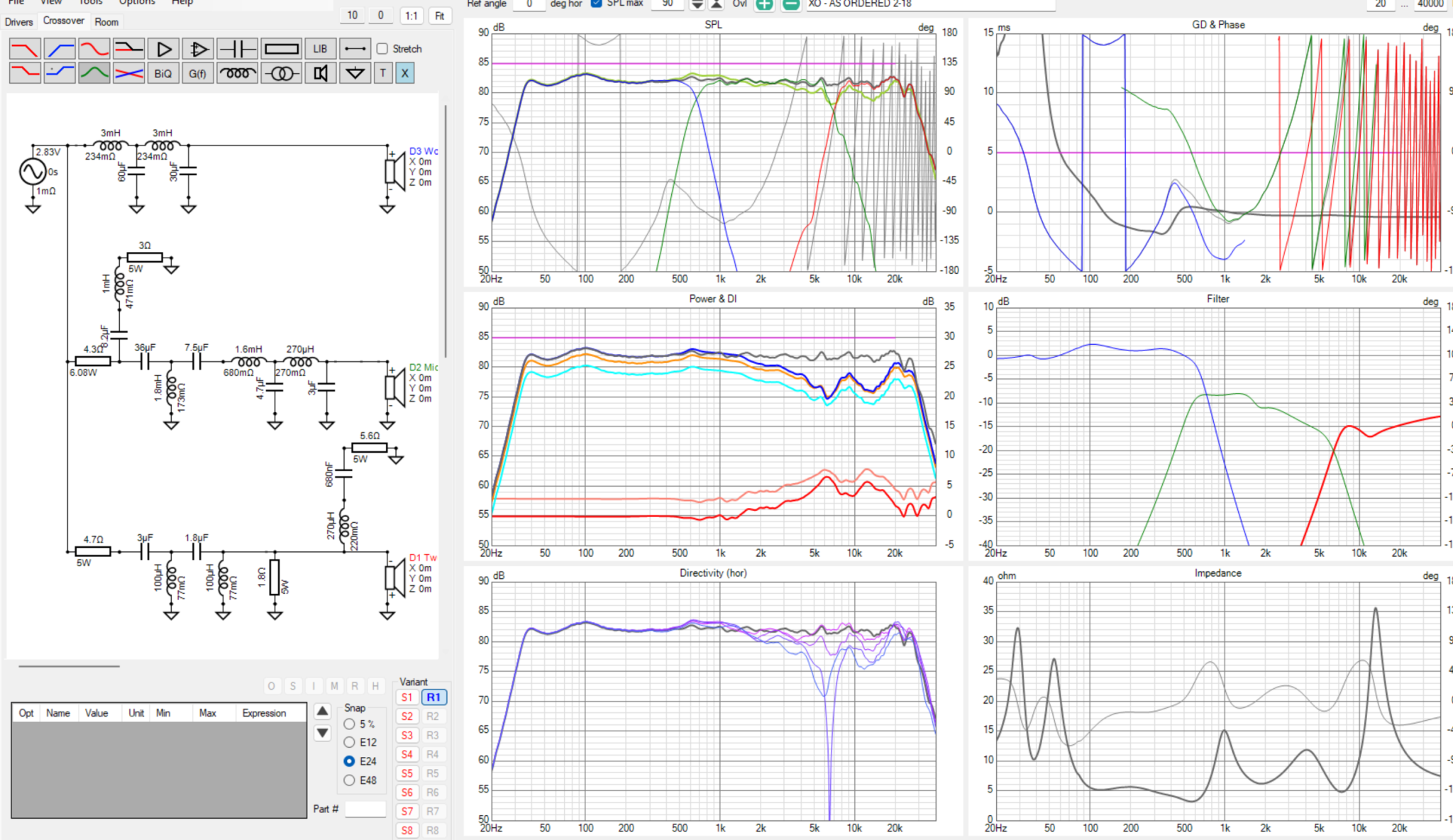Select the red low-pass filter block

[x=25, y=49]
